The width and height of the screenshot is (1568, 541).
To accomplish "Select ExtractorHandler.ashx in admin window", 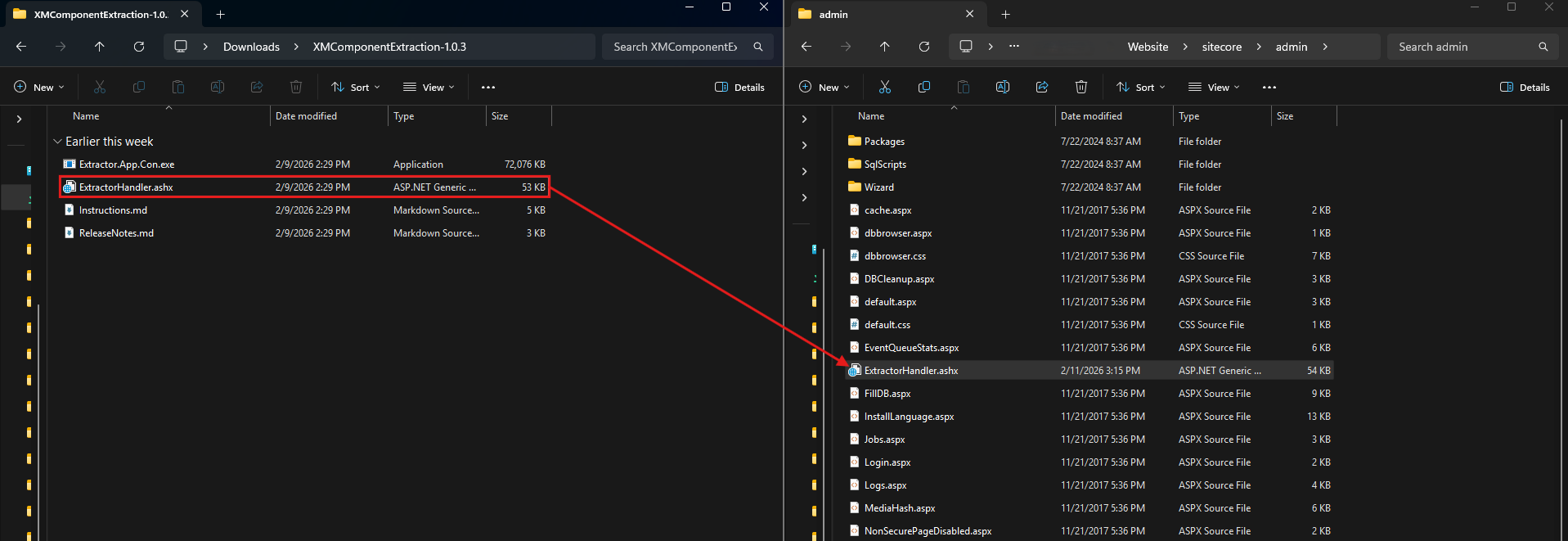I will pyautogui.click(x=1090, y=371).
